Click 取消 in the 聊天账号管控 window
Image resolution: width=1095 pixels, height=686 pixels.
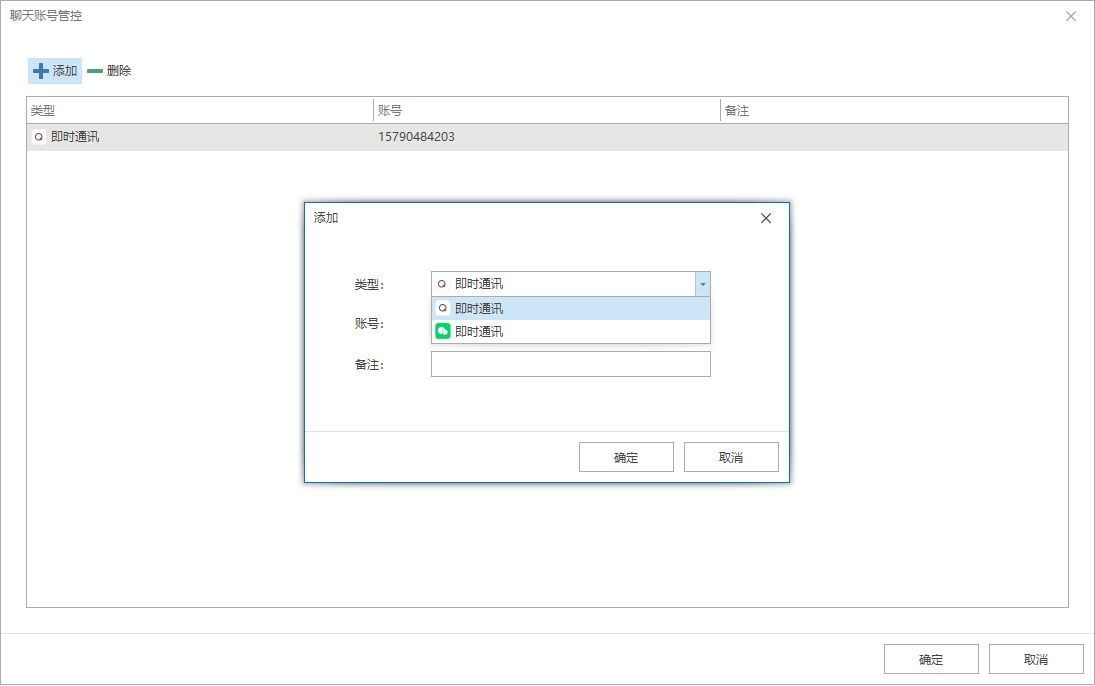[1036, 659]
